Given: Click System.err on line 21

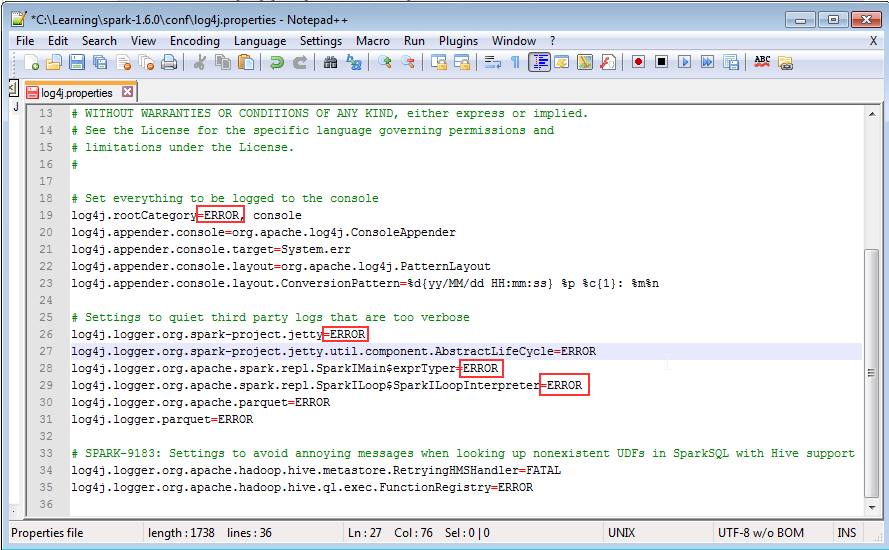Looking at the screenshot, I should [316, 249].
